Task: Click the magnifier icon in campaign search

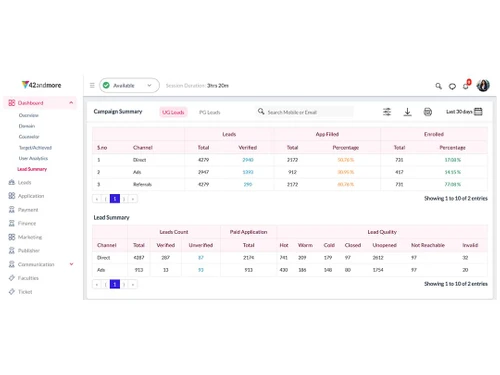Action: pyautogui.click(x=261, y=111)
